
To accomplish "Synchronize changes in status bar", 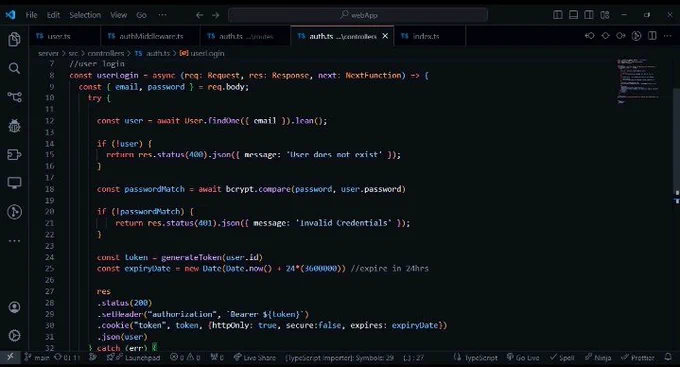I will (68, 357).
